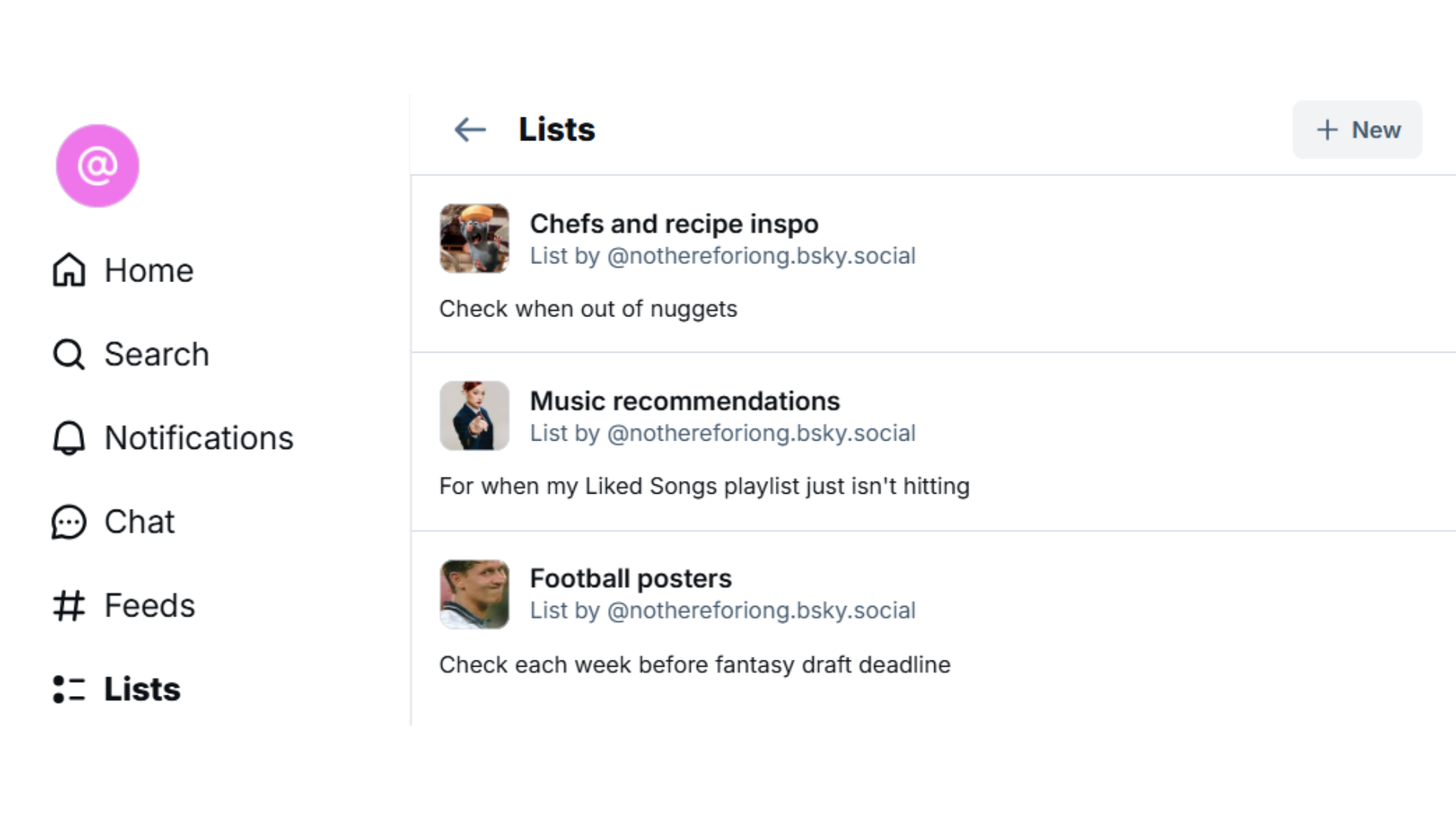Open the Football posters list
This screenshot has width=1456, height=819.
[630, 578]
